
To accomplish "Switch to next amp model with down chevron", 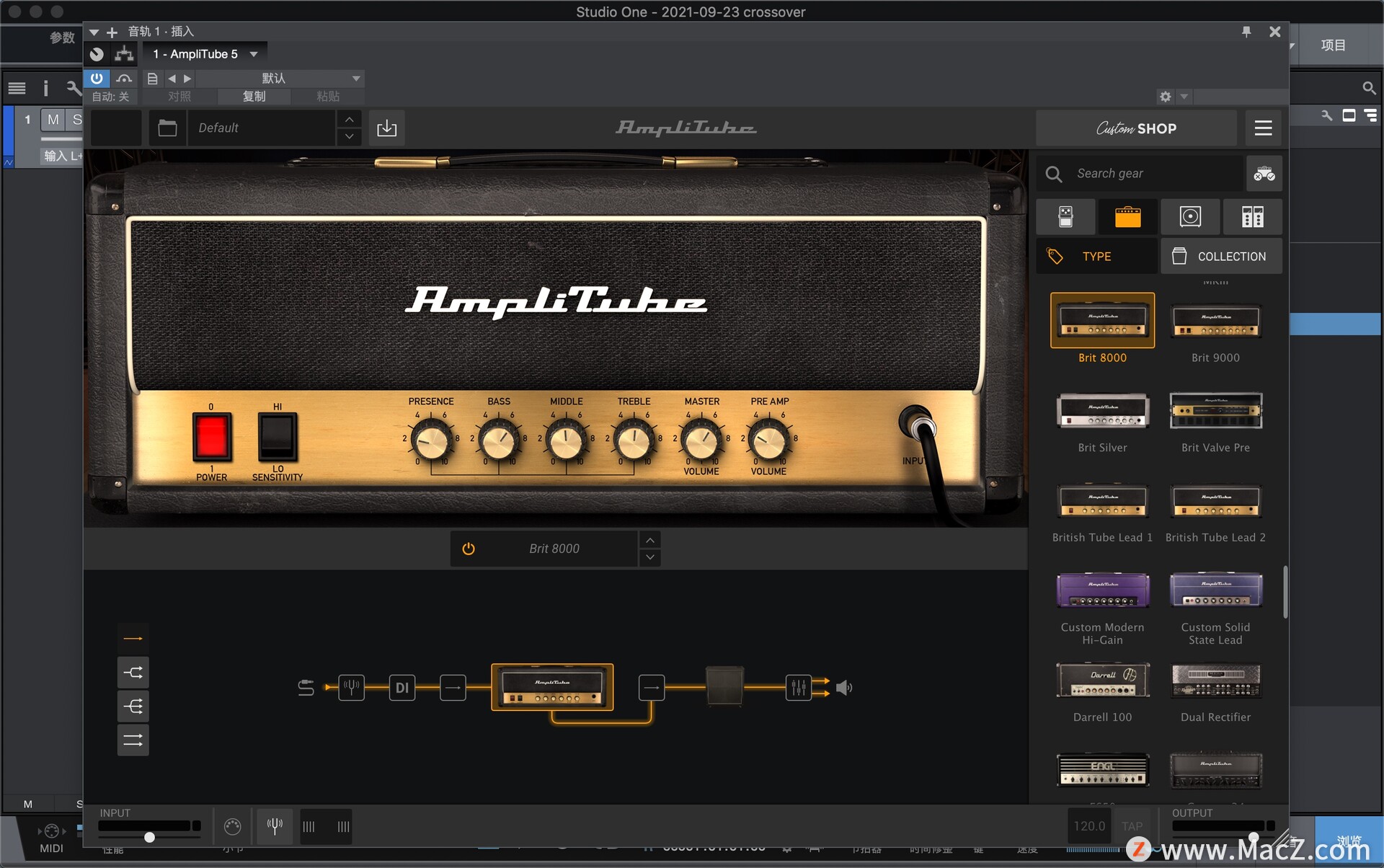I will [650, 557].
